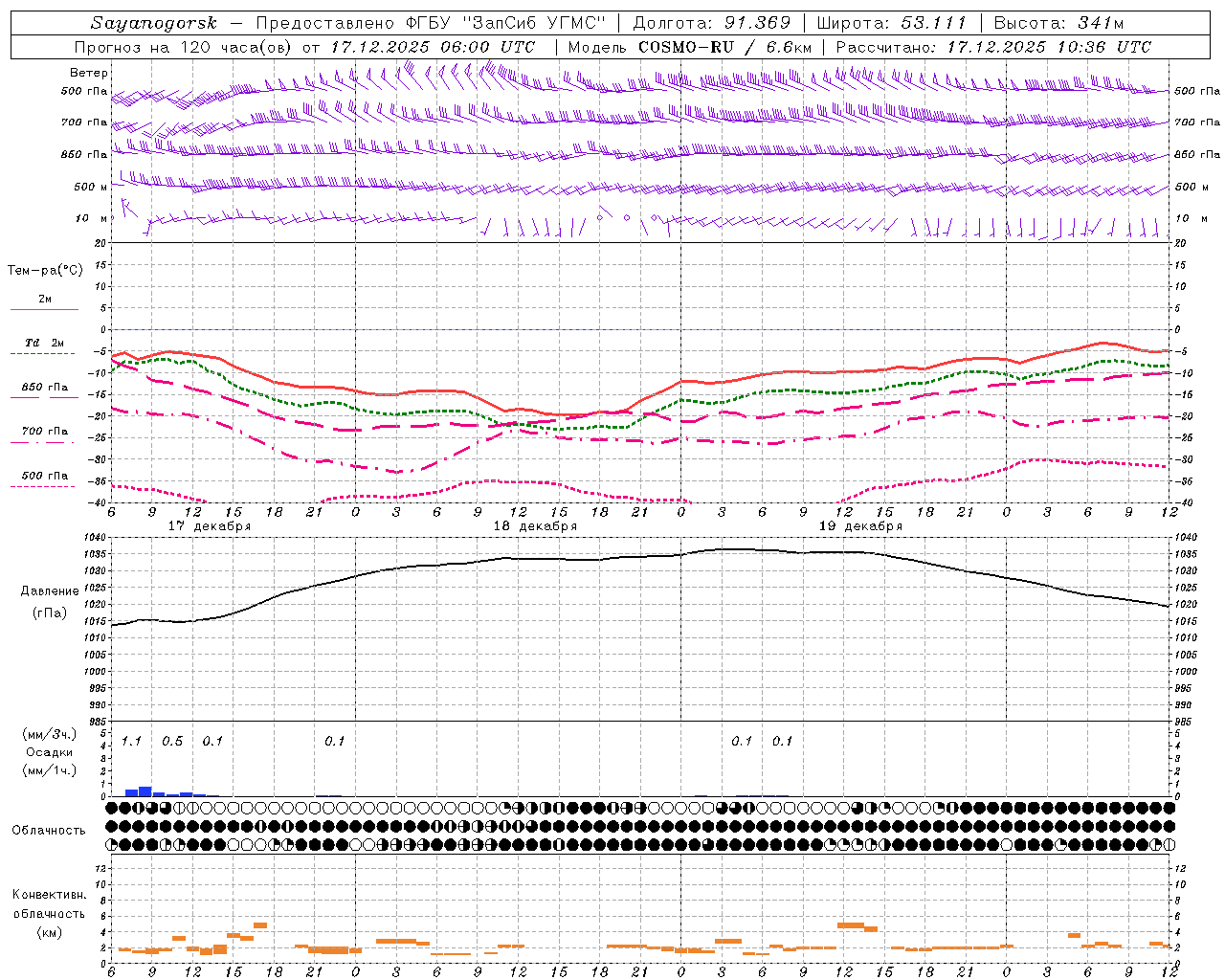Click the tallest blue precipitation bar
Screen dimensions: 1225x980
tap(145, 791)
